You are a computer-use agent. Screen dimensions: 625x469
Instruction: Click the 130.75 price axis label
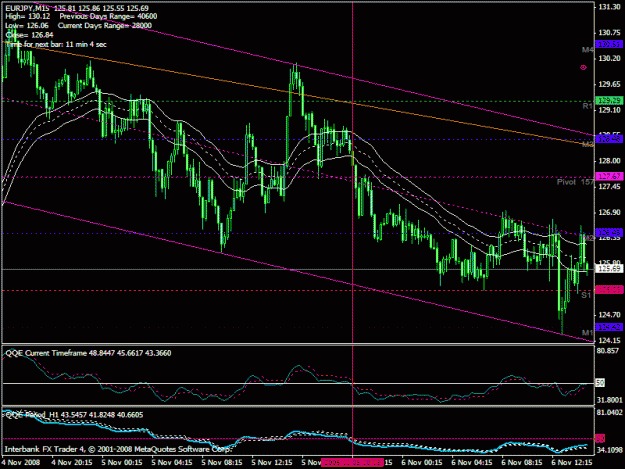tap(610, 33)
